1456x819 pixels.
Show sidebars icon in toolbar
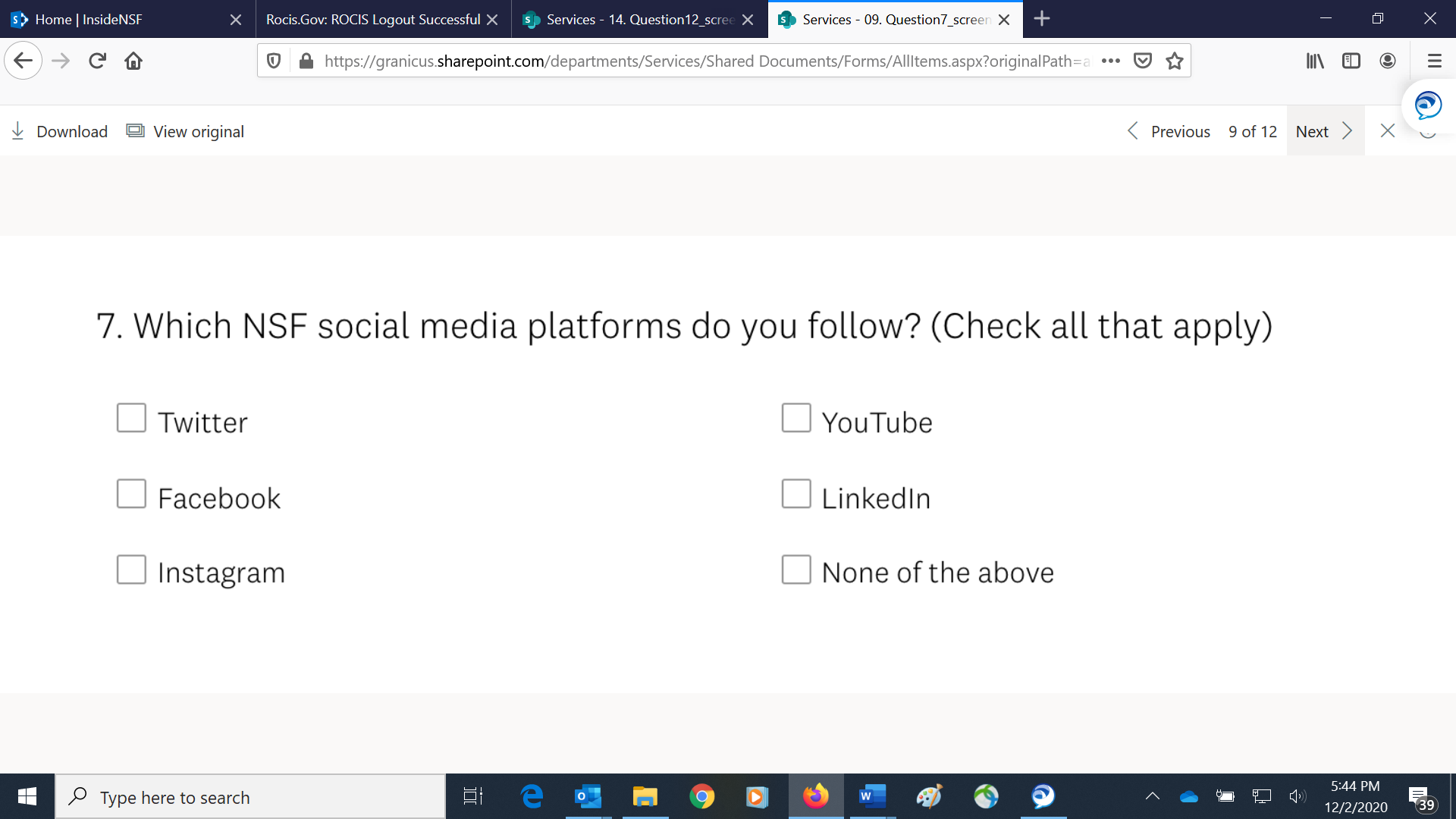click(x=1351, y=61)
